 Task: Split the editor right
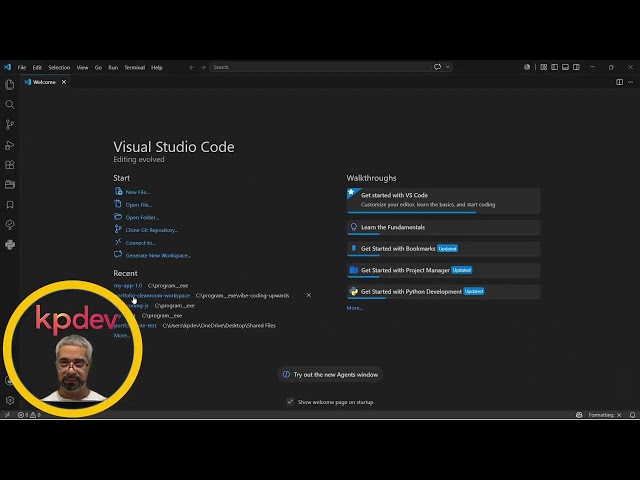point(619,82)
